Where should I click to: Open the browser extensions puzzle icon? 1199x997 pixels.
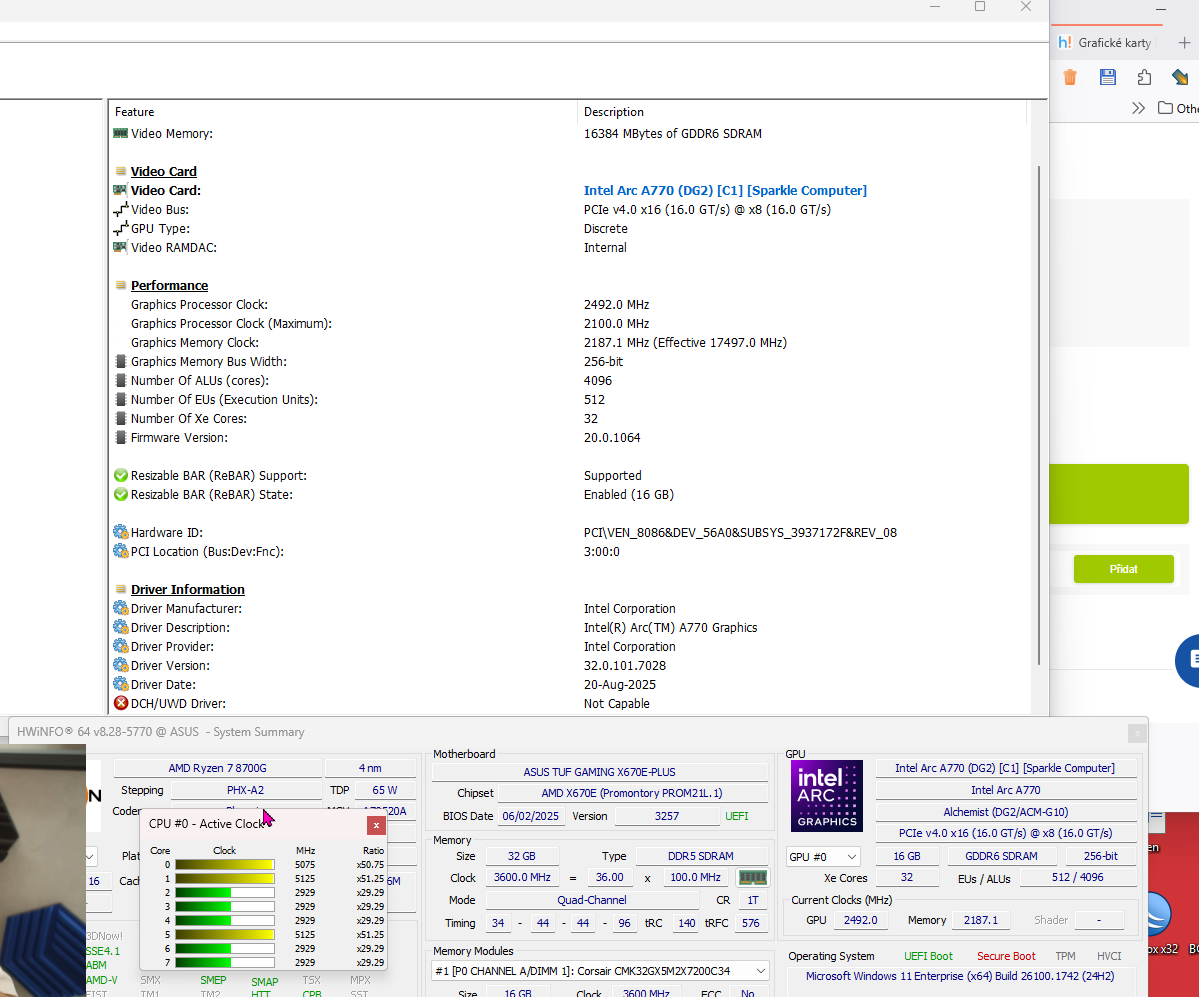tap(1144, 77)
